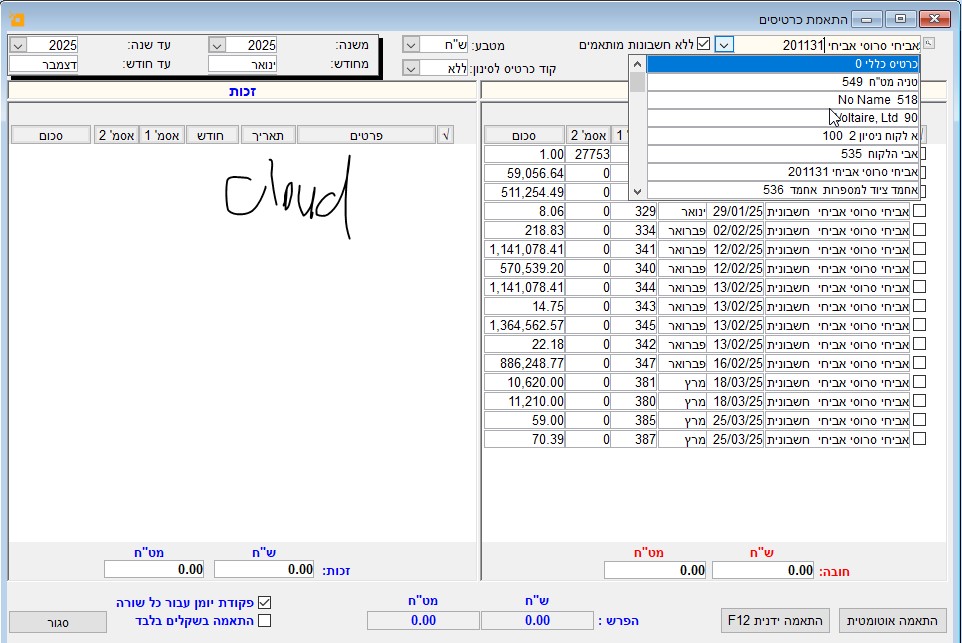
Task: Click the orange app logo in the title bar
Action: (x=16, y=18)
